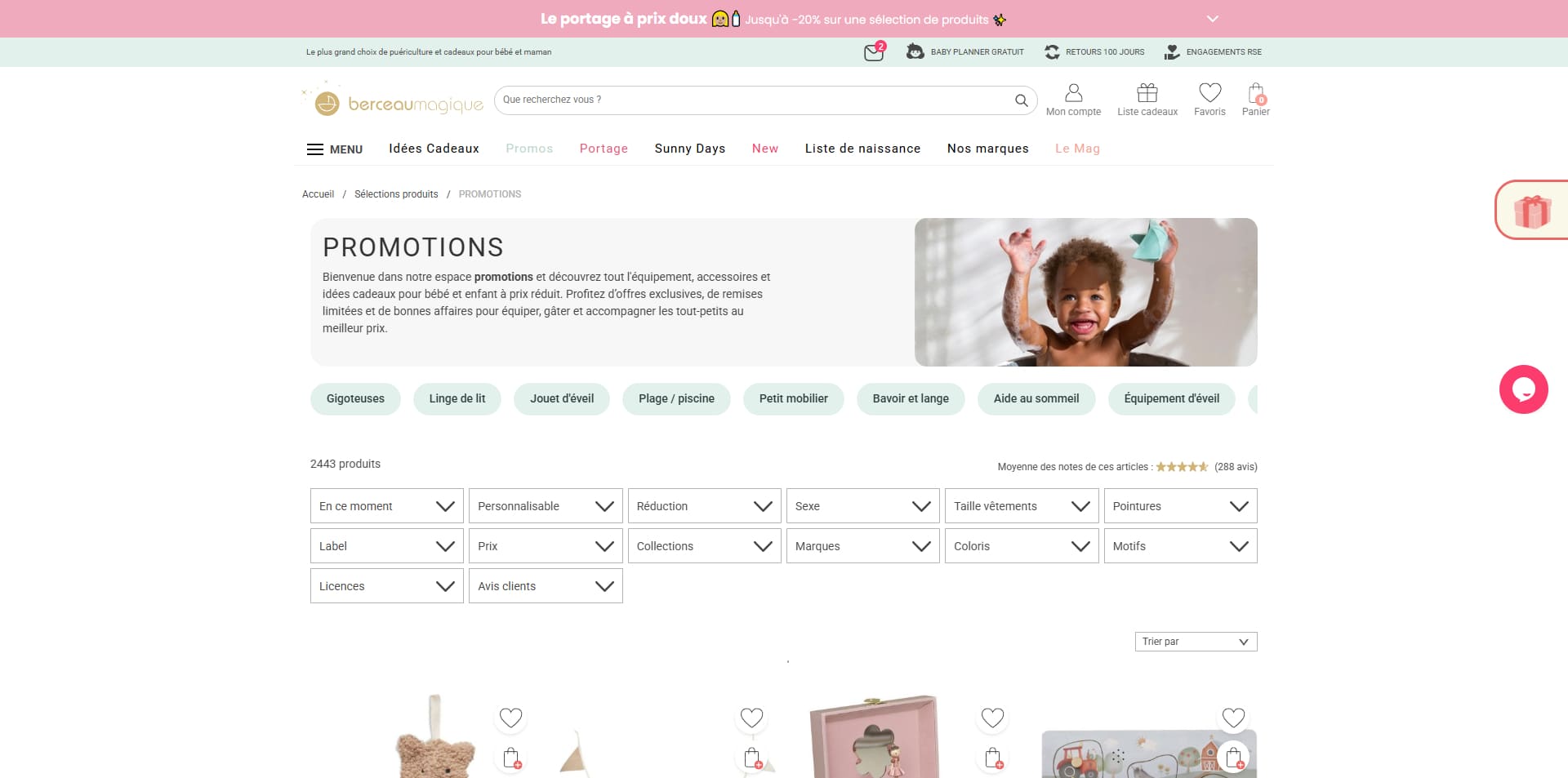Open the Mon compte user icon
This screenshot has height=778, width=1568.
click(1073, 93)
